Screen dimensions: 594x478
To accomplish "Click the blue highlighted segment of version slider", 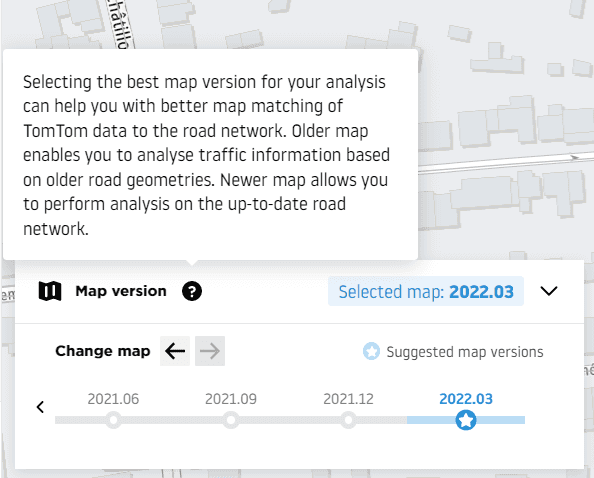I will pos(500,420).
